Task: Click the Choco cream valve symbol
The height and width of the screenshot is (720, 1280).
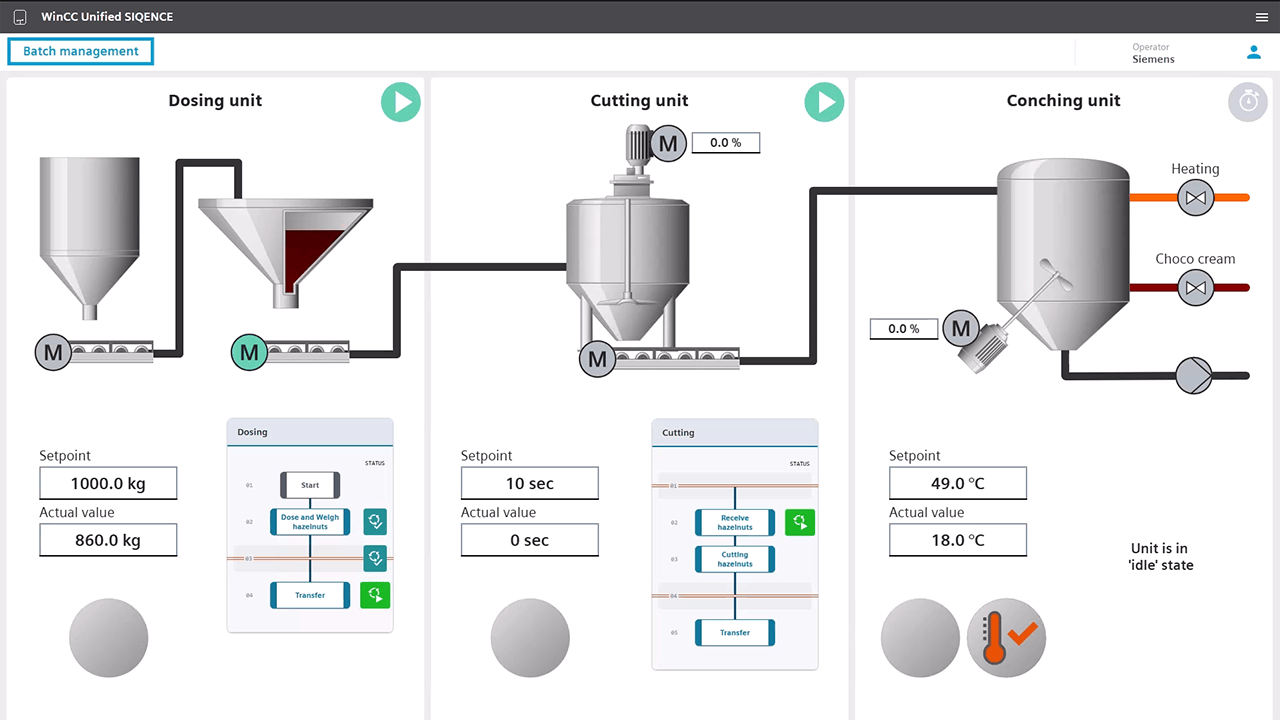Action: coord(1194,289)
